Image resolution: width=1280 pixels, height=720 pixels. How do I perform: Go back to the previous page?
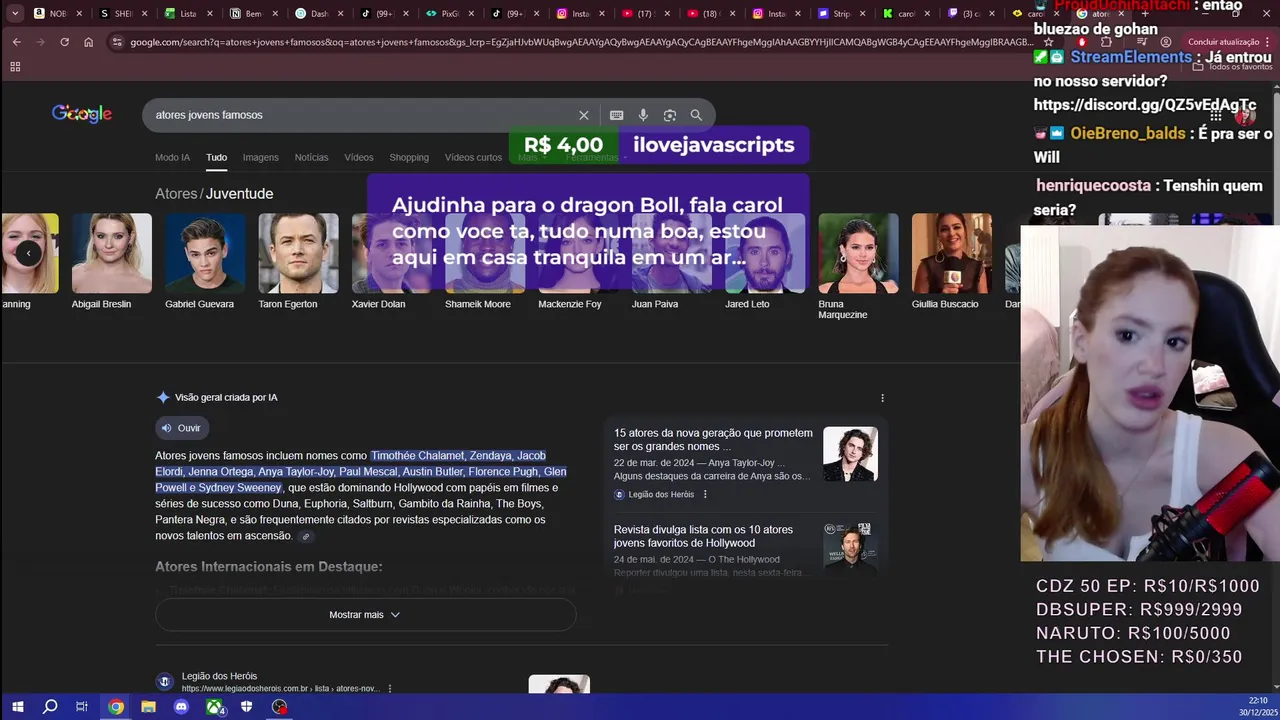pyautogui.click(x=16, y=42)
